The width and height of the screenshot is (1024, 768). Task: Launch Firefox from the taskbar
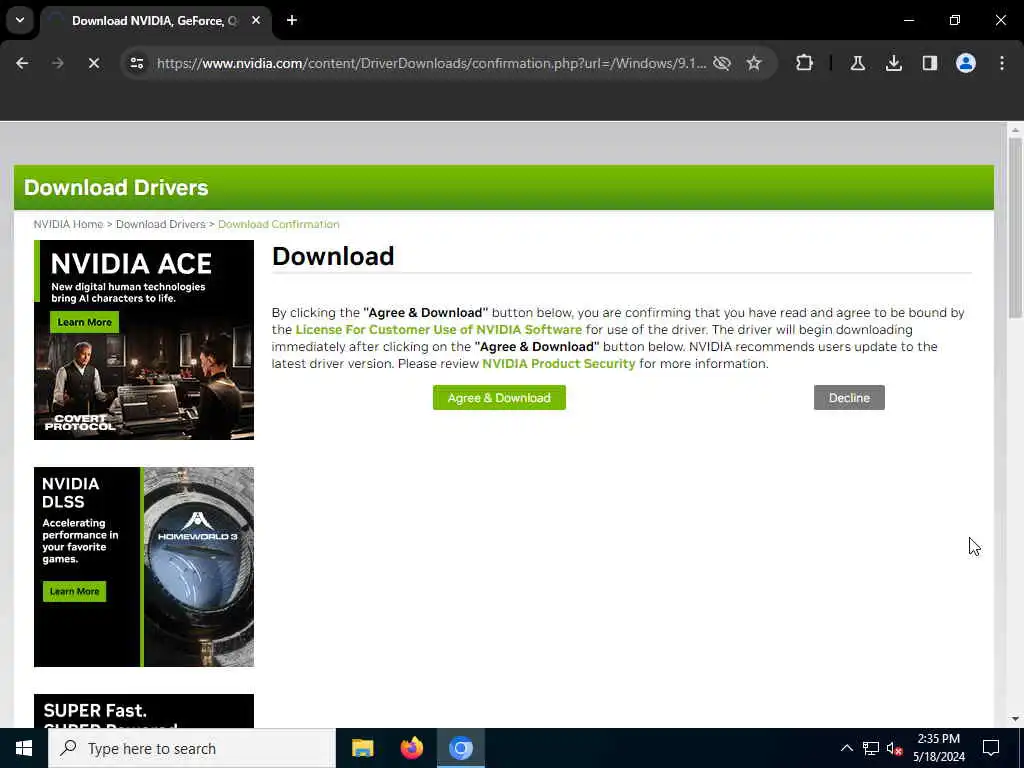[x=411, y=748]
